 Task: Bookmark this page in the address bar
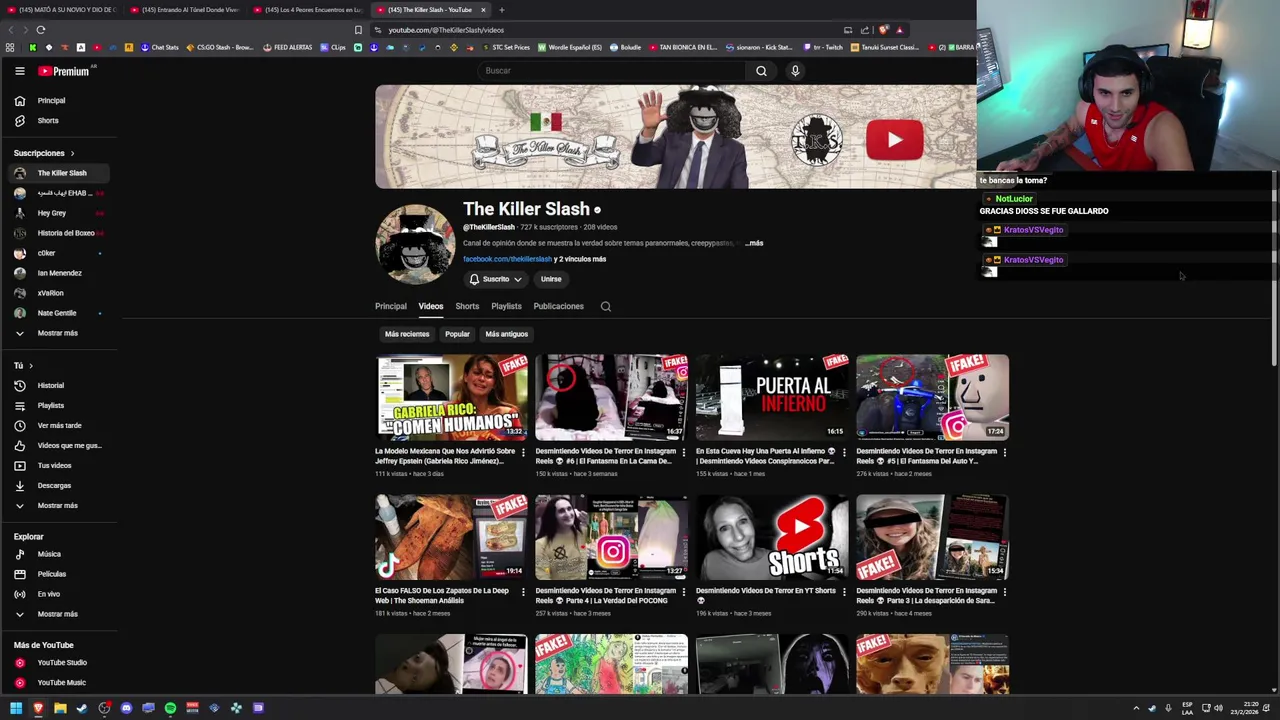tap(358, 30)
